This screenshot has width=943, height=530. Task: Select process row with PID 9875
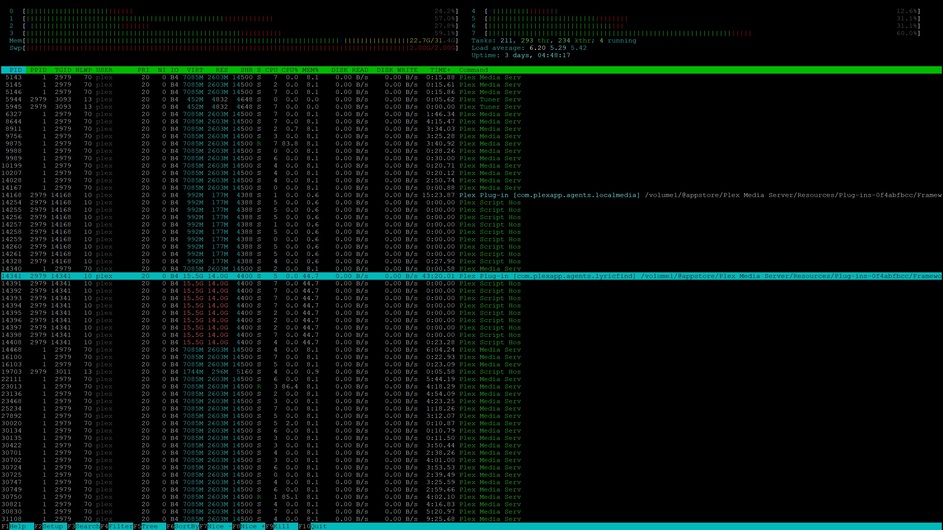pyautogui.click(x=472, y=143)
